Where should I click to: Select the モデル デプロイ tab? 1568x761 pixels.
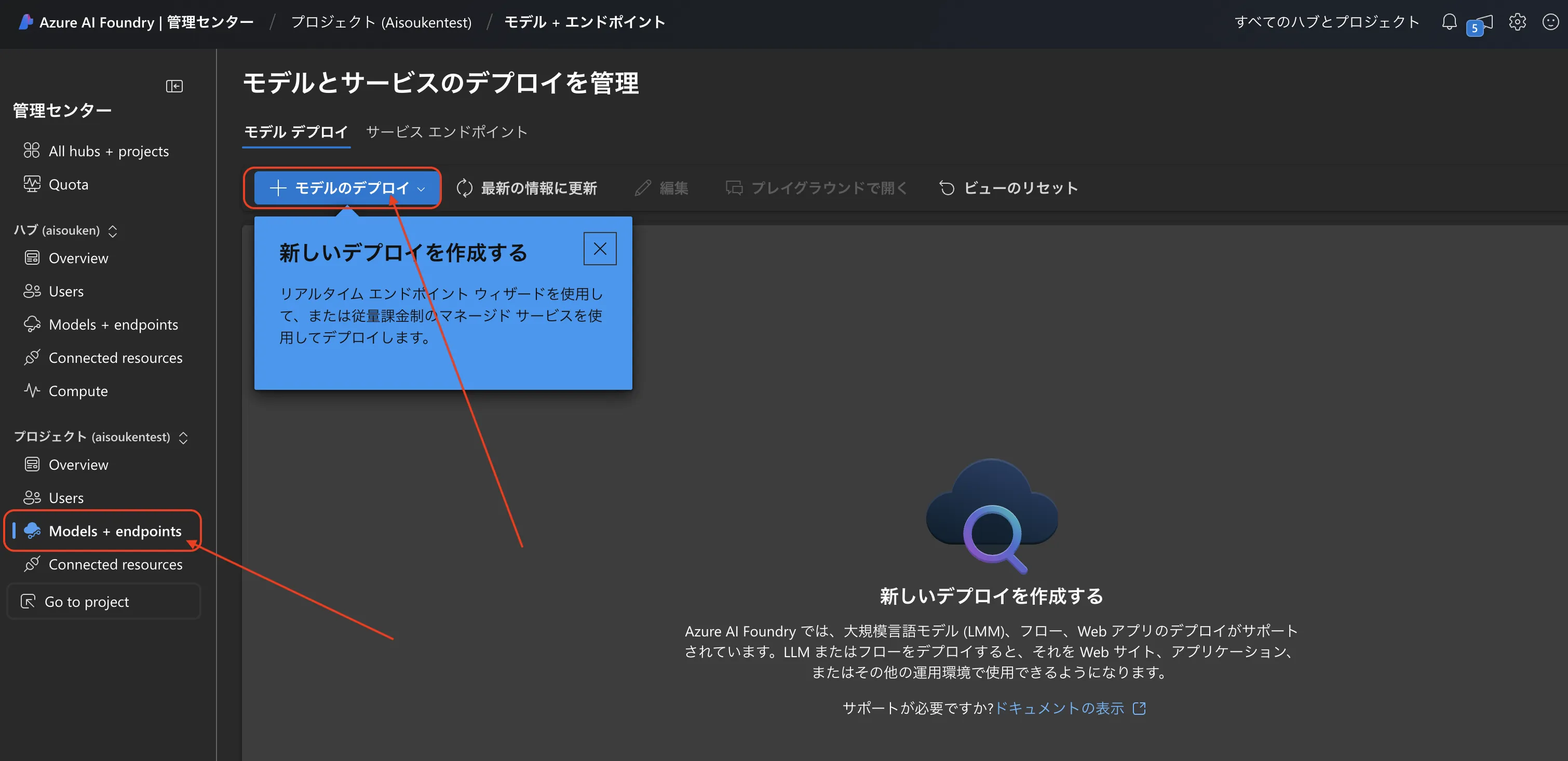(x=295, y=131)
